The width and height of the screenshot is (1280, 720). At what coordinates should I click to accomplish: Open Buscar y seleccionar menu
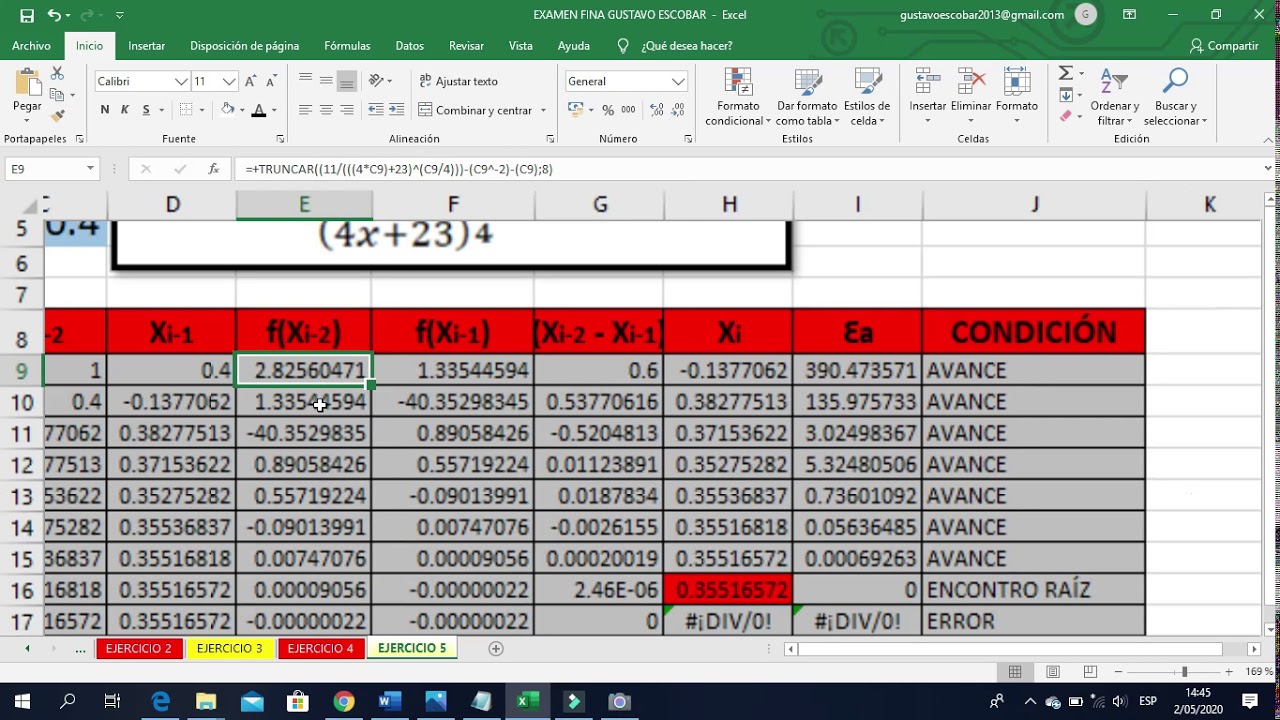[x=1175, y=97]
